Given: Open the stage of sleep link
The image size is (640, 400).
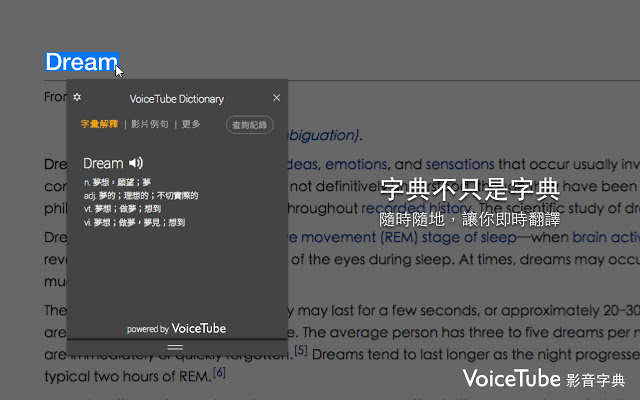Looking at the screenshot, I should (469, 237).
